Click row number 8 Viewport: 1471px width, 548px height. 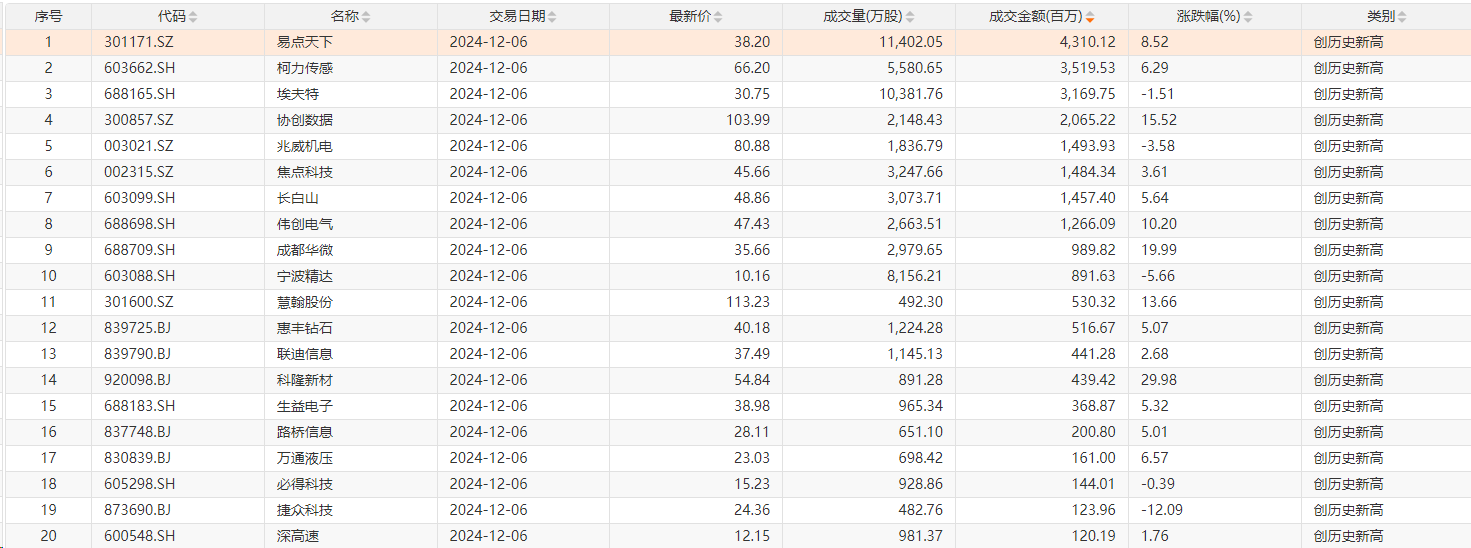click(48, 224)
